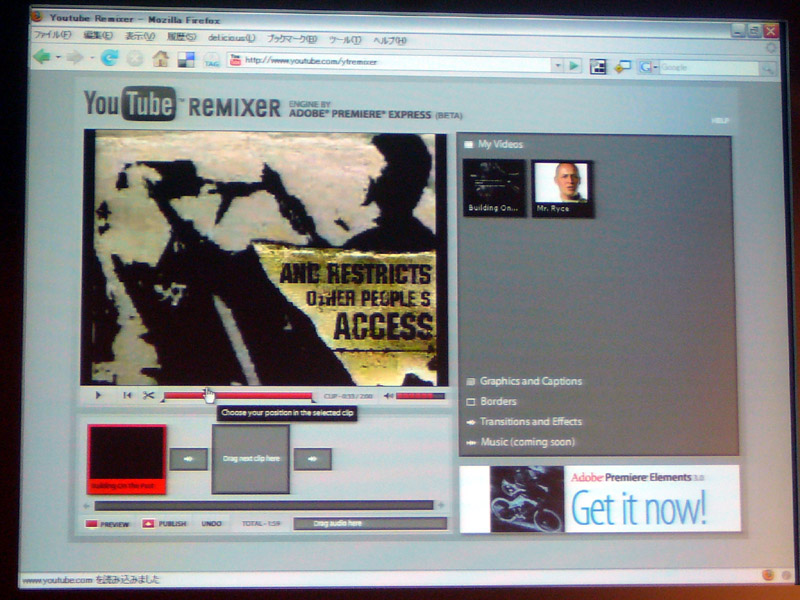This screenshot has height=600, width=800.
Task: Open the back button history dropdown arrow
Action: [x=58, y=57]
